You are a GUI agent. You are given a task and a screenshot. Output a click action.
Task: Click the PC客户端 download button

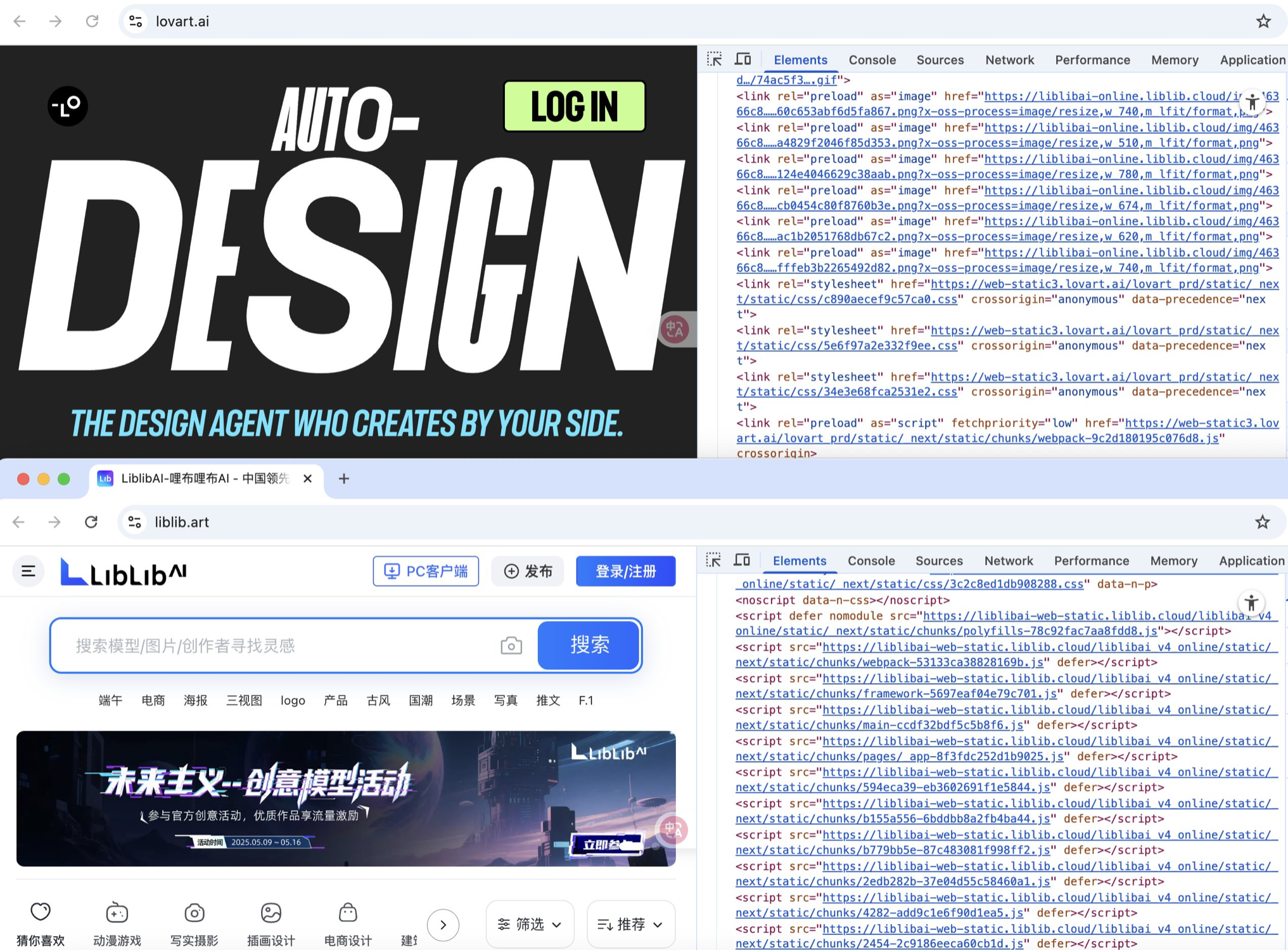pyautogui.click(x=426, y=571)
